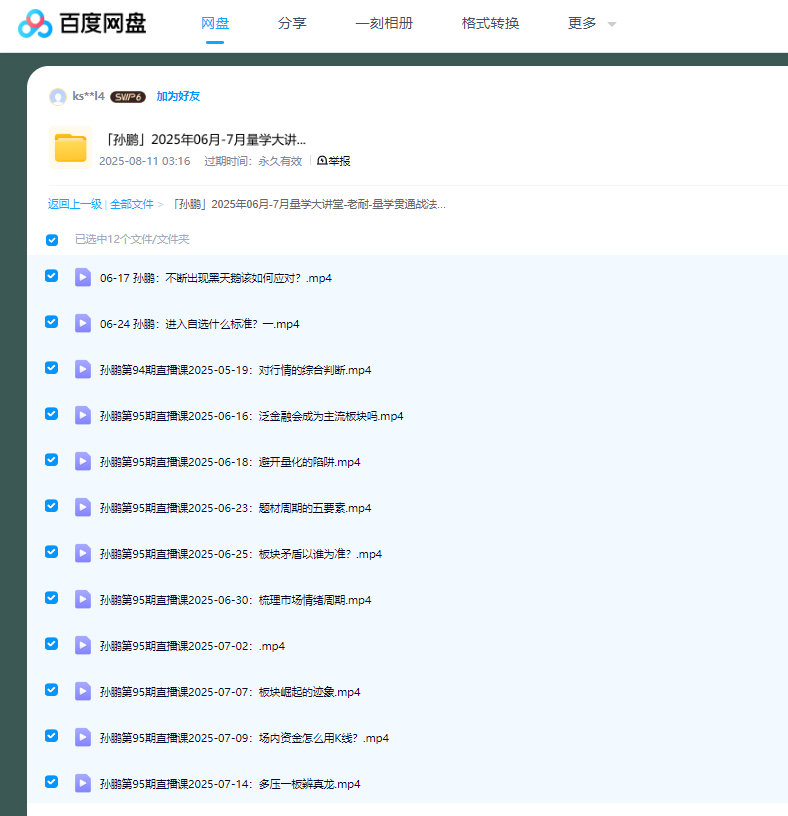Click the 举报 report icon link
This screenshot has height=816, width=788.
tap(334, 161)
